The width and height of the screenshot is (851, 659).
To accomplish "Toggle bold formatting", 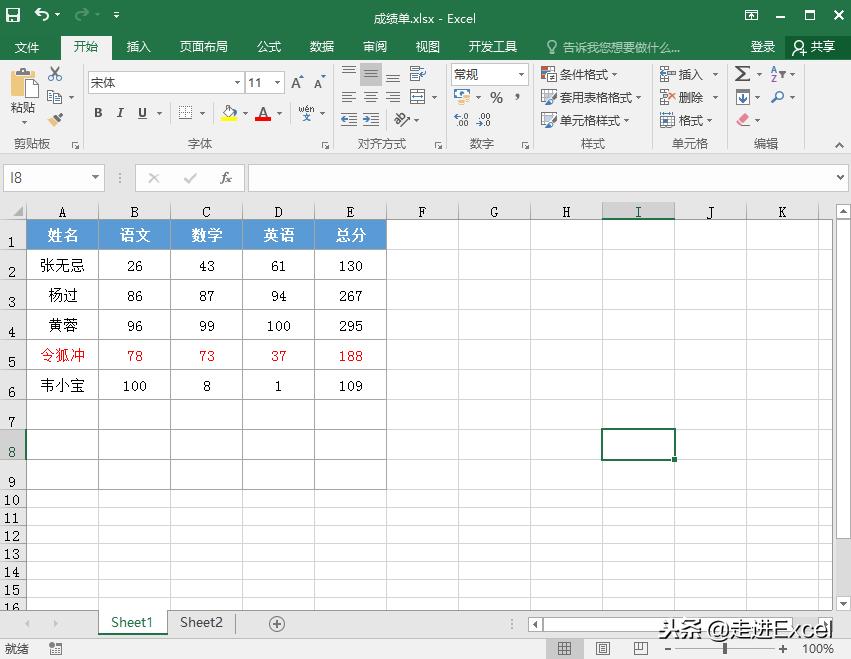I will 97,113.
